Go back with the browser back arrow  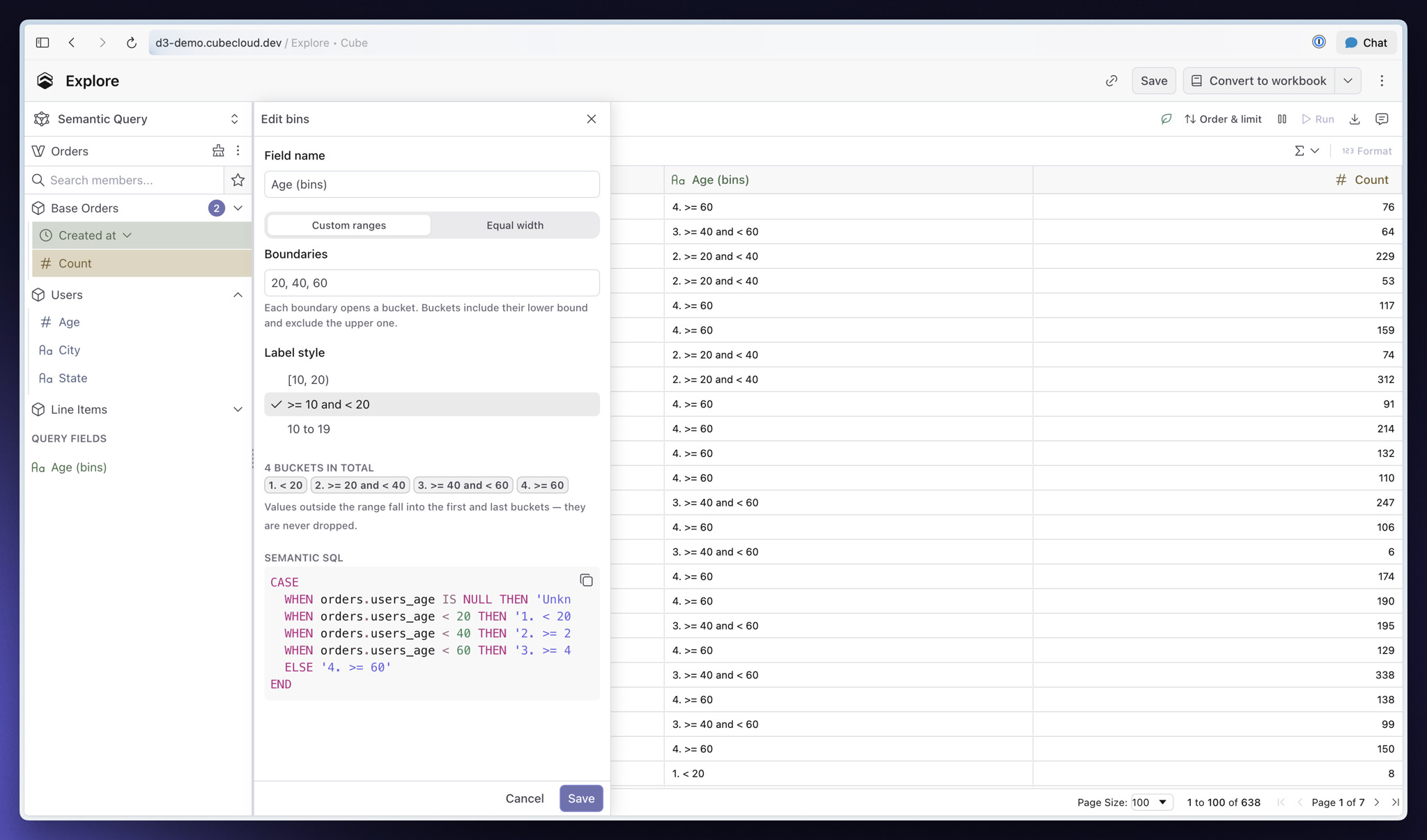pyautogui.click(x=72, y=42)
